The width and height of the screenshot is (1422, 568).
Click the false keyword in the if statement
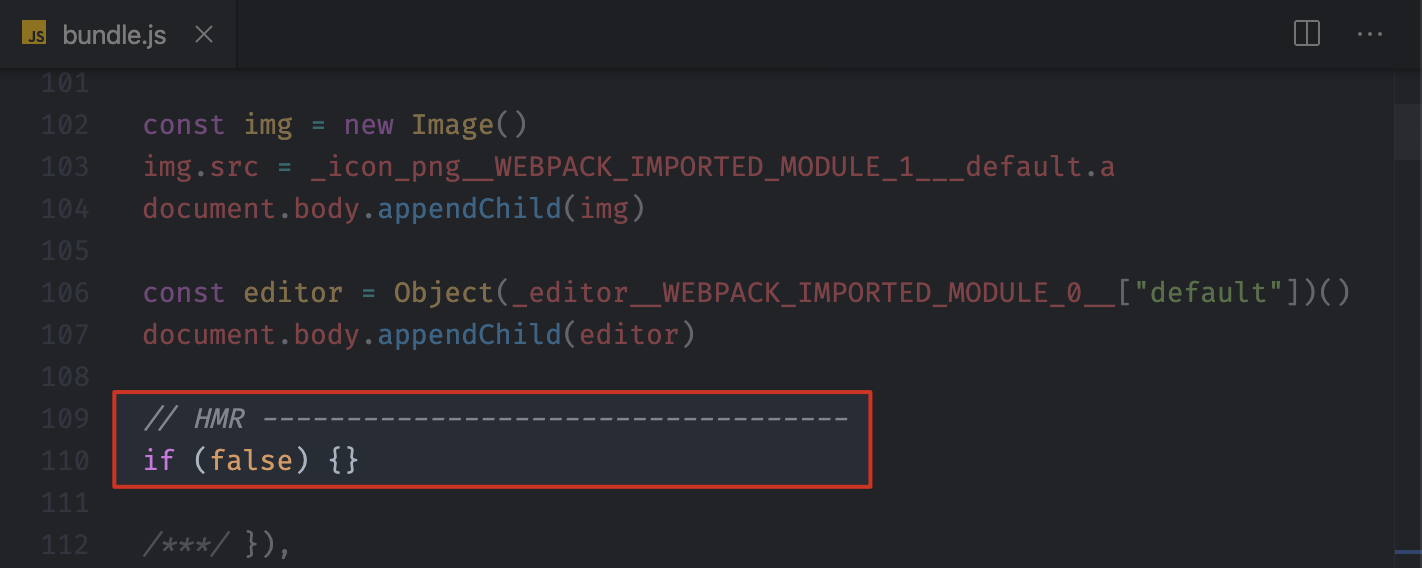pos(252,461)
